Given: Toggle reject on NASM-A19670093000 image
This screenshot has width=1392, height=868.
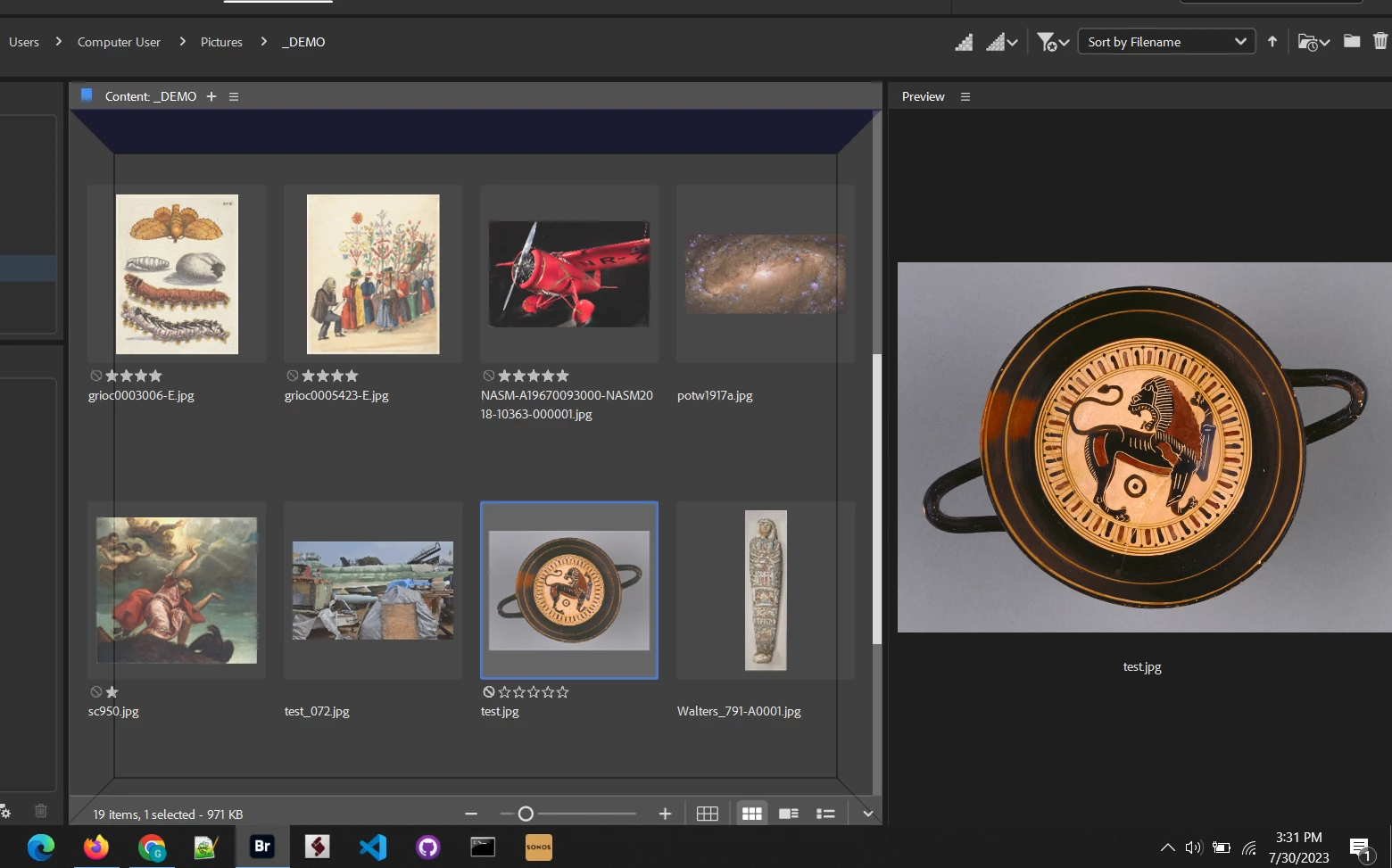Looking at the screenshot, I should (488, 376).
